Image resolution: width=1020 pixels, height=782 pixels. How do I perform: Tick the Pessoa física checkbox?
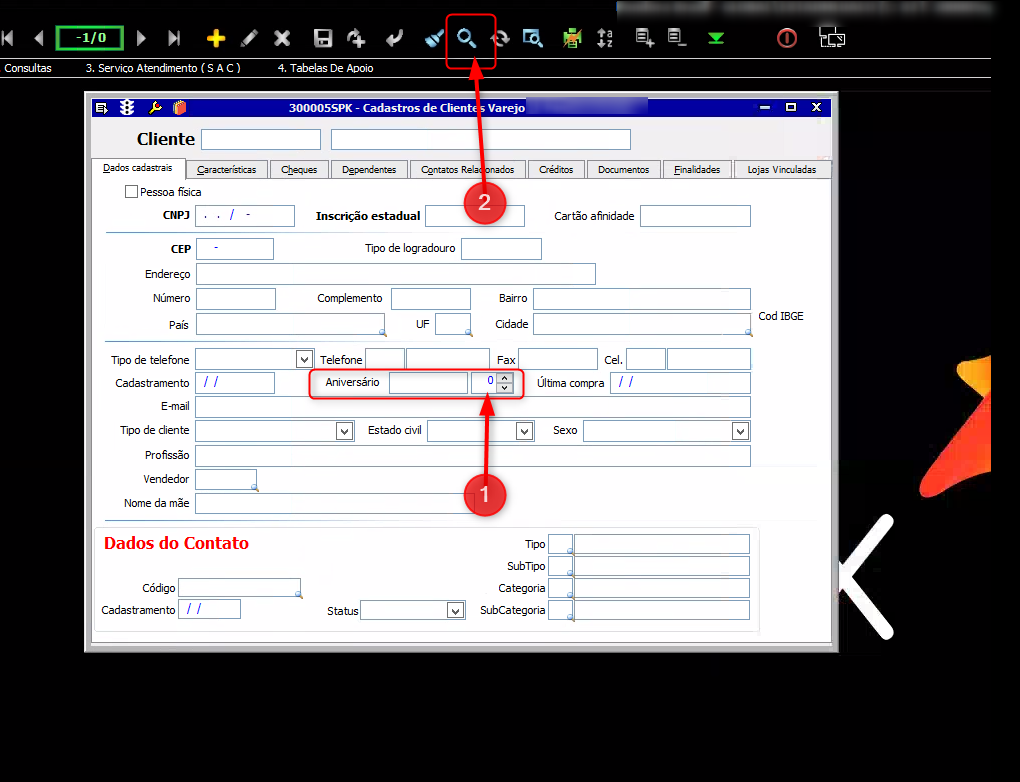pyautogui.click(x=131, y=191)
